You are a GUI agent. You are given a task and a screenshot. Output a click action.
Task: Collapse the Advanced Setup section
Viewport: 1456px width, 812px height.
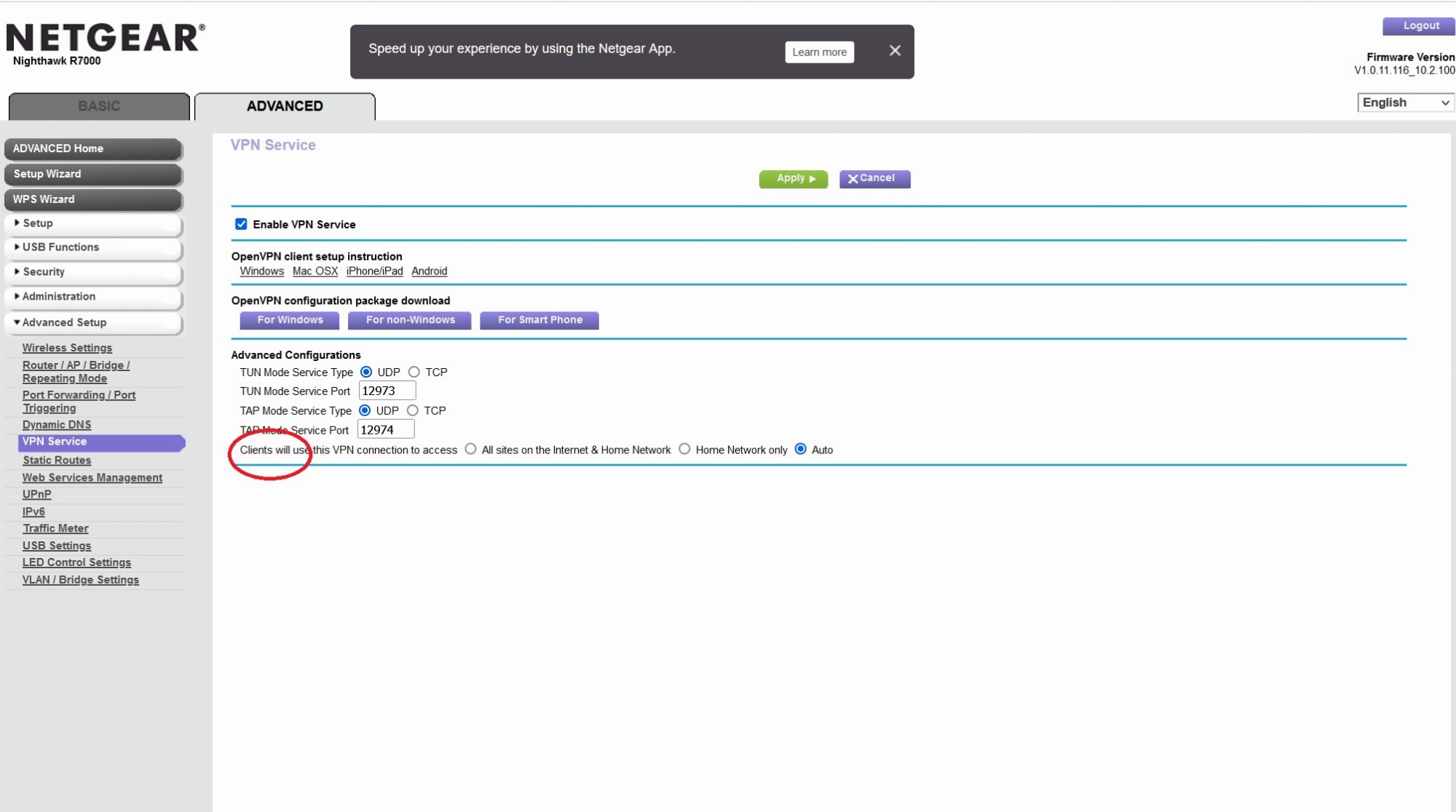64,322
